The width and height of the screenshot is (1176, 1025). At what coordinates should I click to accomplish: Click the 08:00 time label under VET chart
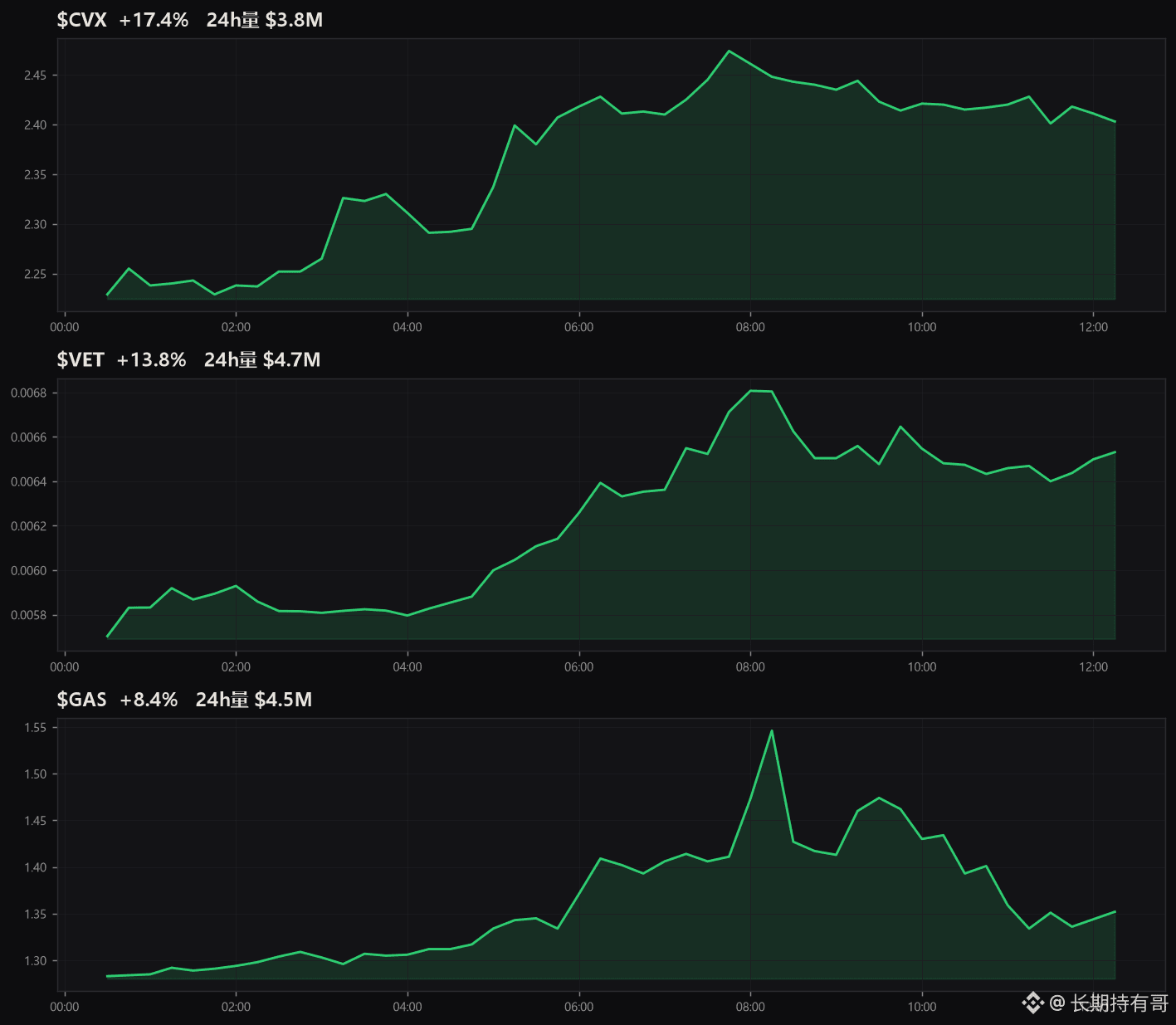tap(750, 667)
